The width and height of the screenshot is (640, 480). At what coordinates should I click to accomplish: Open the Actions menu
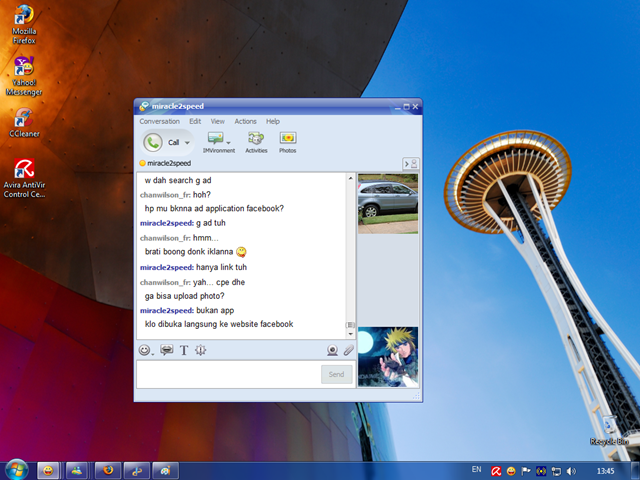[245, 121]
